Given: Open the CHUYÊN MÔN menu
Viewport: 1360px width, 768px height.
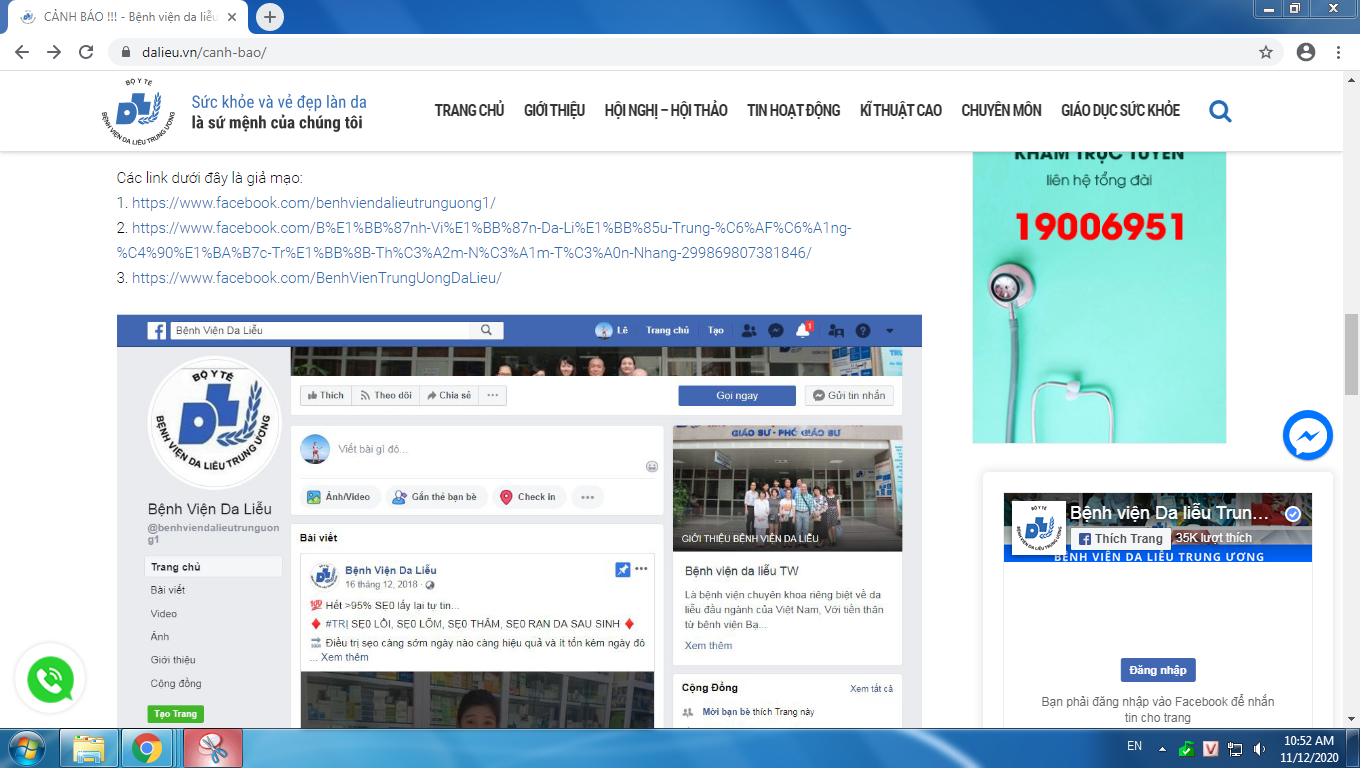Looking at the screenshot, I should 1001,111.
